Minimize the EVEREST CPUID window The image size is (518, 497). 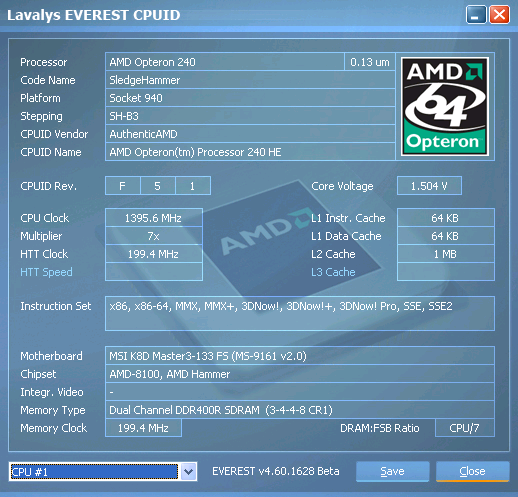tap(476, 15)
